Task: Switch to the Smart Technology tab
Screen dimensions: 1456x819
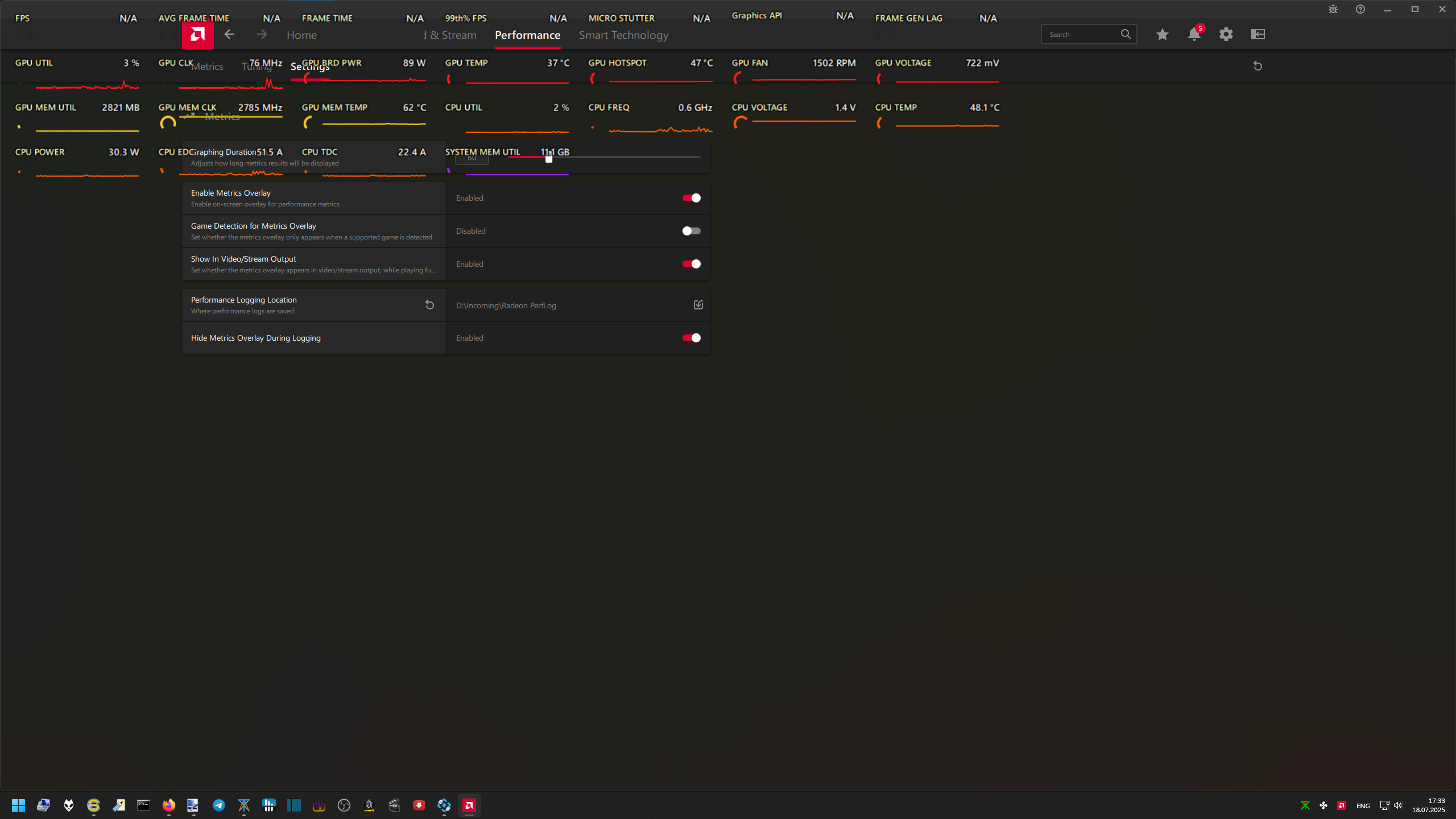Action: (x=623, y=35)
